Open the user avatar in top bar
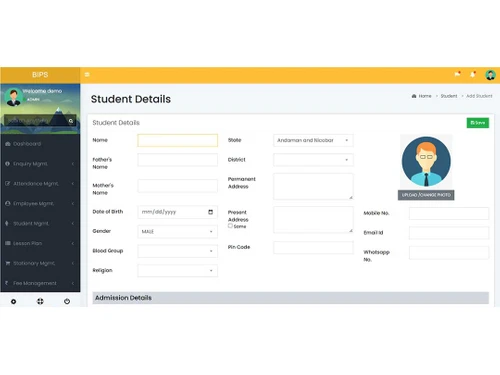500x375 pixels. [x=490, y=75]
